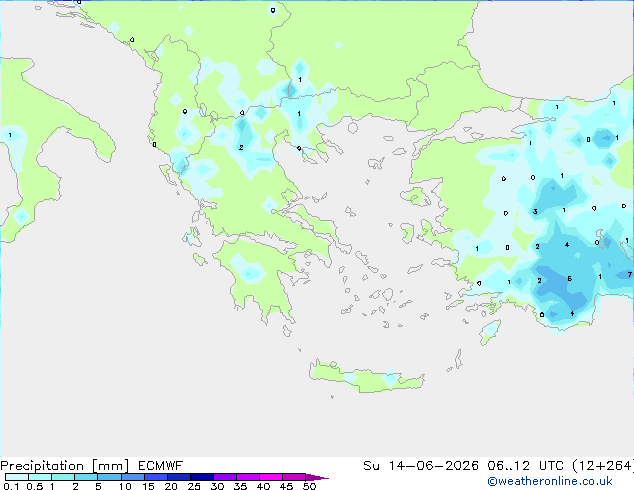
Task: Select the 5–10 mm legend color swatch
Action: coord(109,477)
